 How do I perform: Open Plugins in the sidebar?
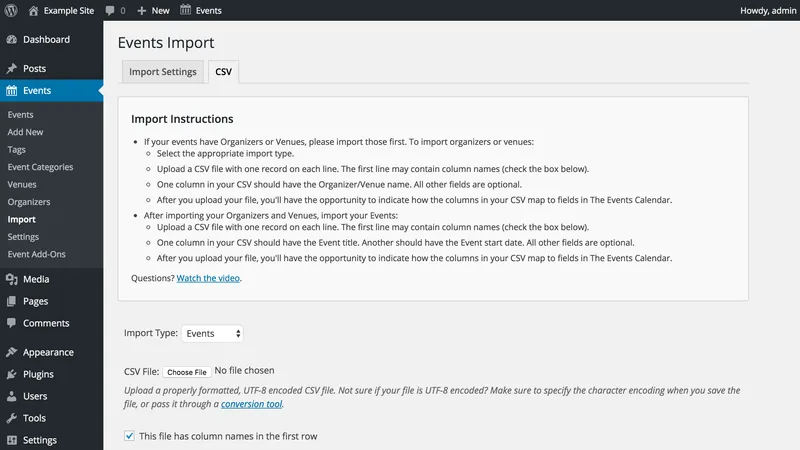tap(38, 374)
